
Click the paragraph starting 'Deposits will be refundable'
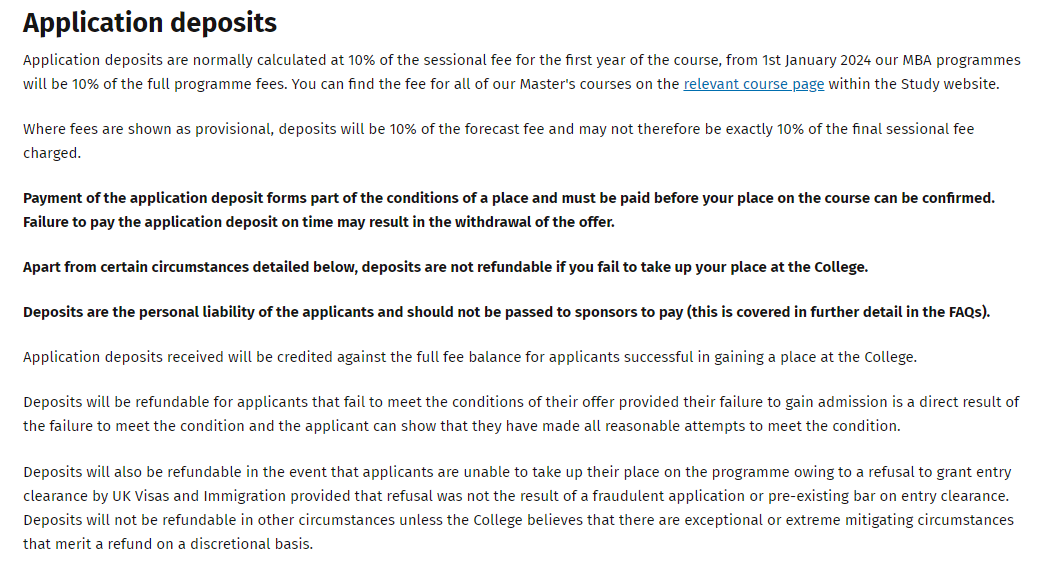pos(521,414)
